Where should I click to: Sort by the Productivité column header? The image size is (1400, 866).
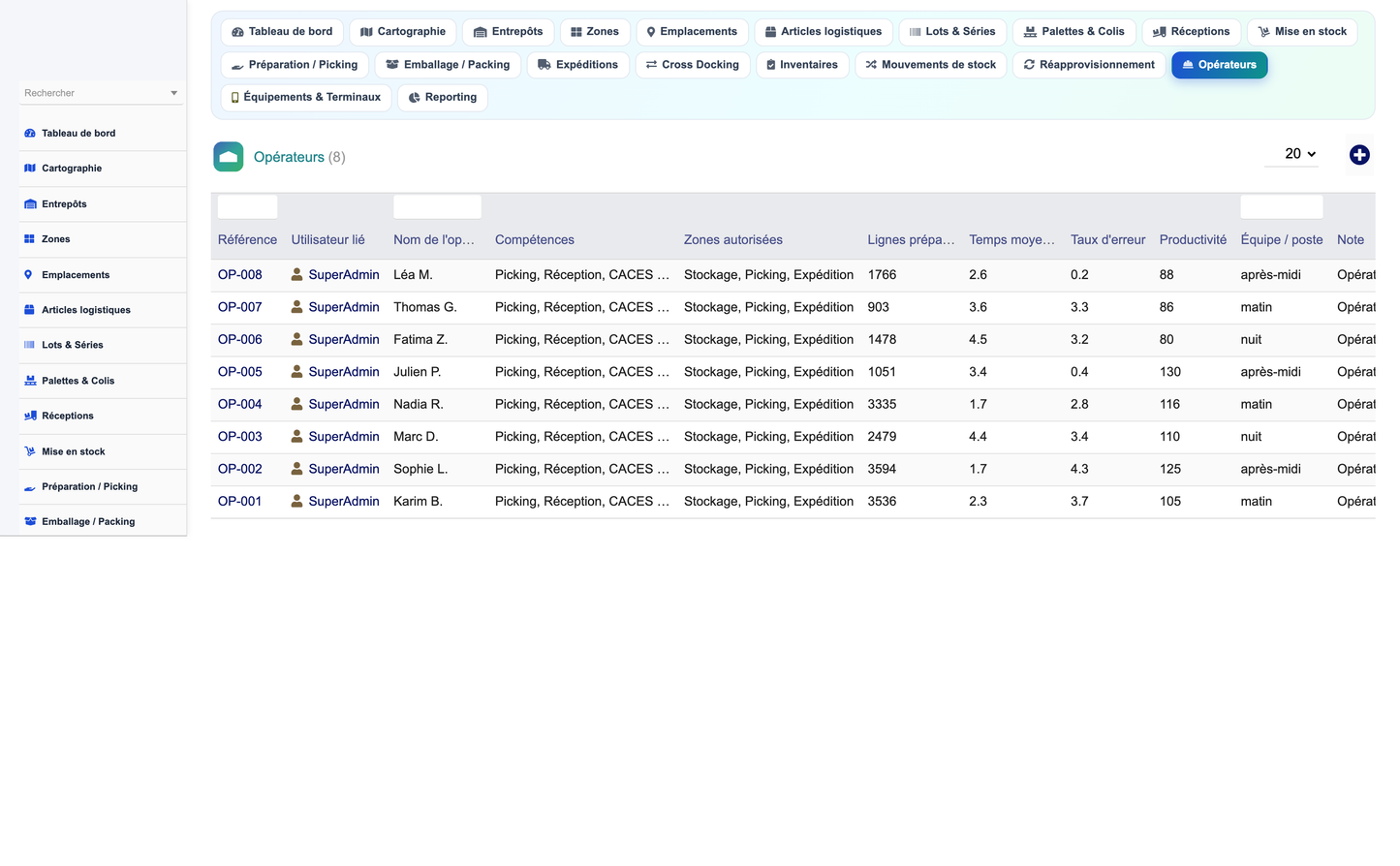point(1193,240)
